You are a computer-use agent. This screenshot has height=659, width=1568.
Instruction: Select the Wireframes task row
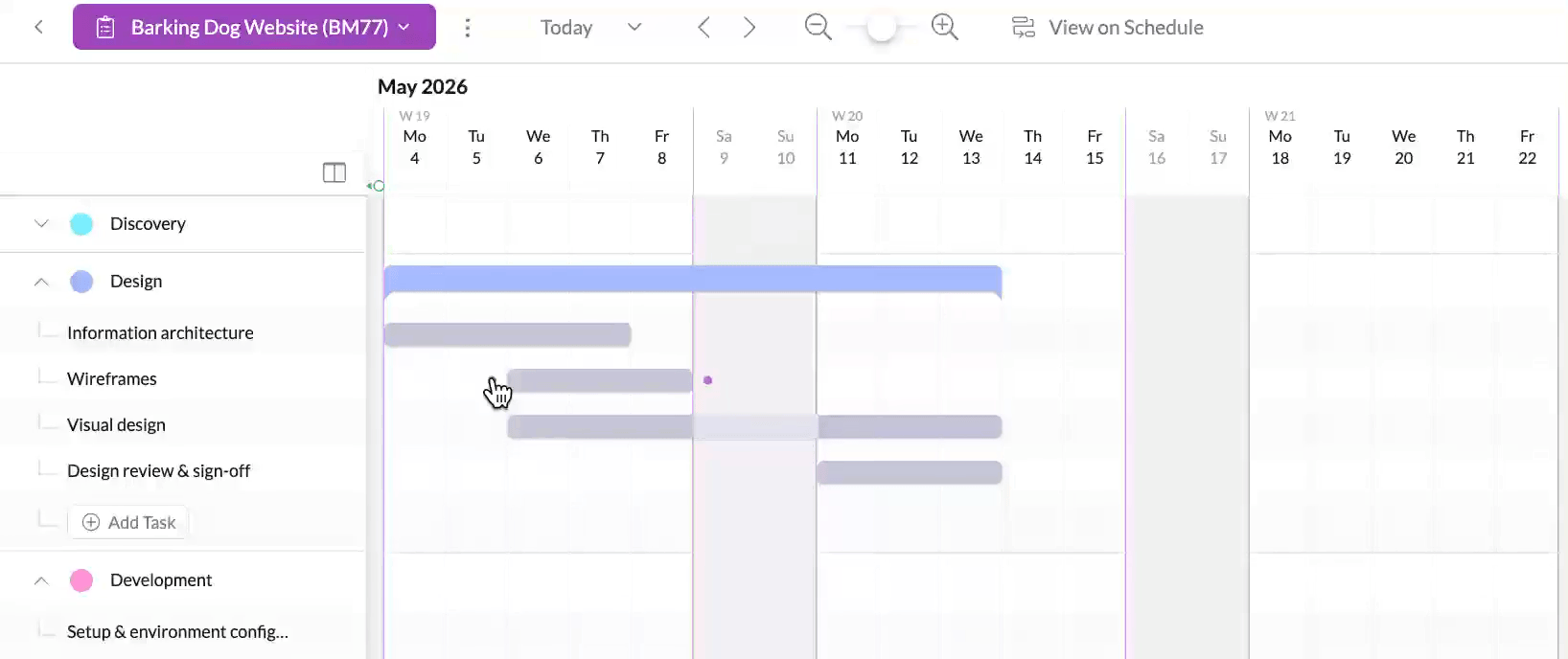[x=112, y=379]
